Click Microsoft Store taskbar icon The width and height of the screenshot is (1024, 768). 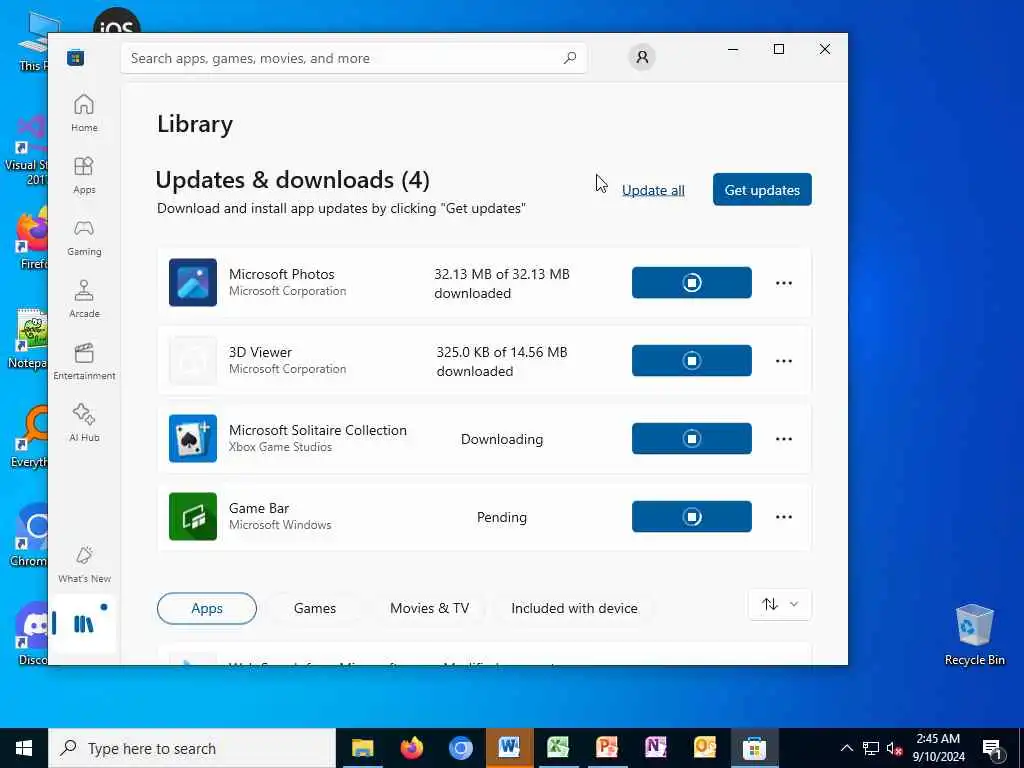(754, 748)
